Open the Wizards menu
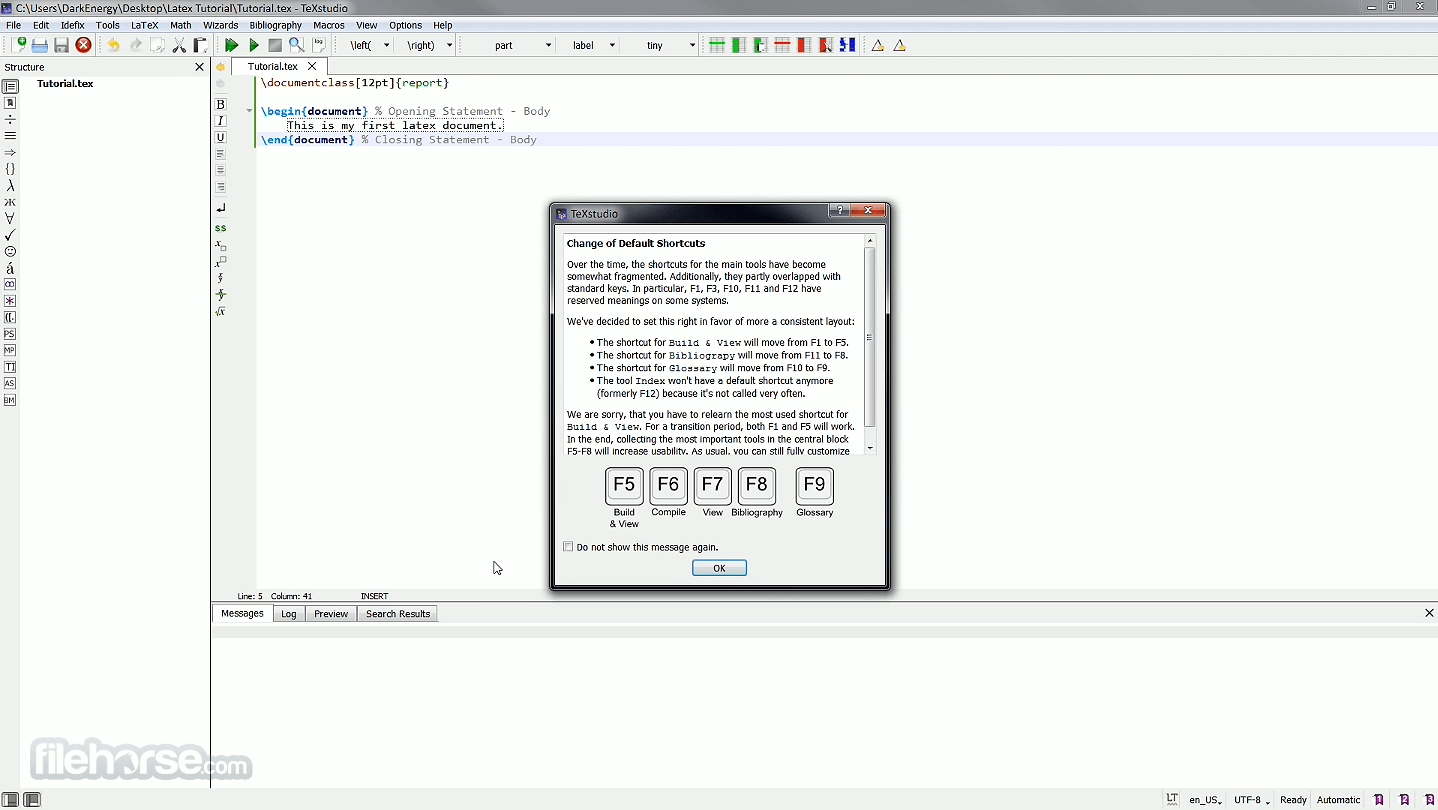1438x810 pixels. (220, 25)
